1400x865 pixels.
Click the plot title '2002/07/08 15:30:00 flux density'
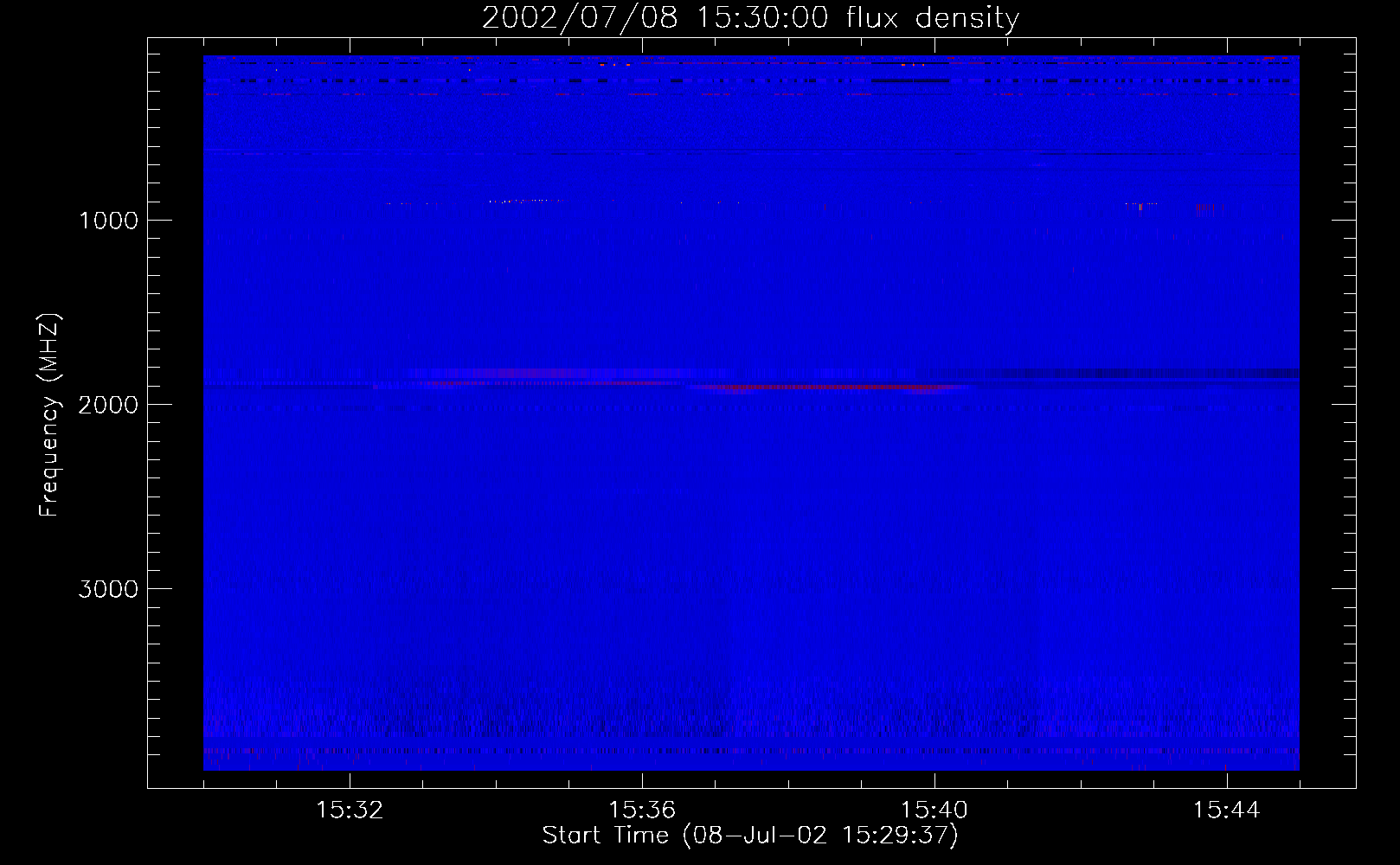[x=750, y=17]
